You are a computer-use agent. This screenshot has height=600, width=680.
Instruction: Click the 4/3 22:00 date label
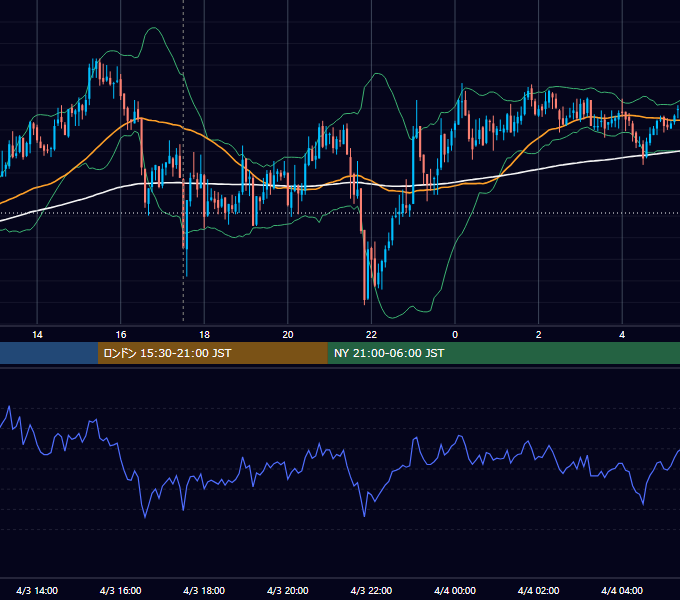[x=371, y=590]
